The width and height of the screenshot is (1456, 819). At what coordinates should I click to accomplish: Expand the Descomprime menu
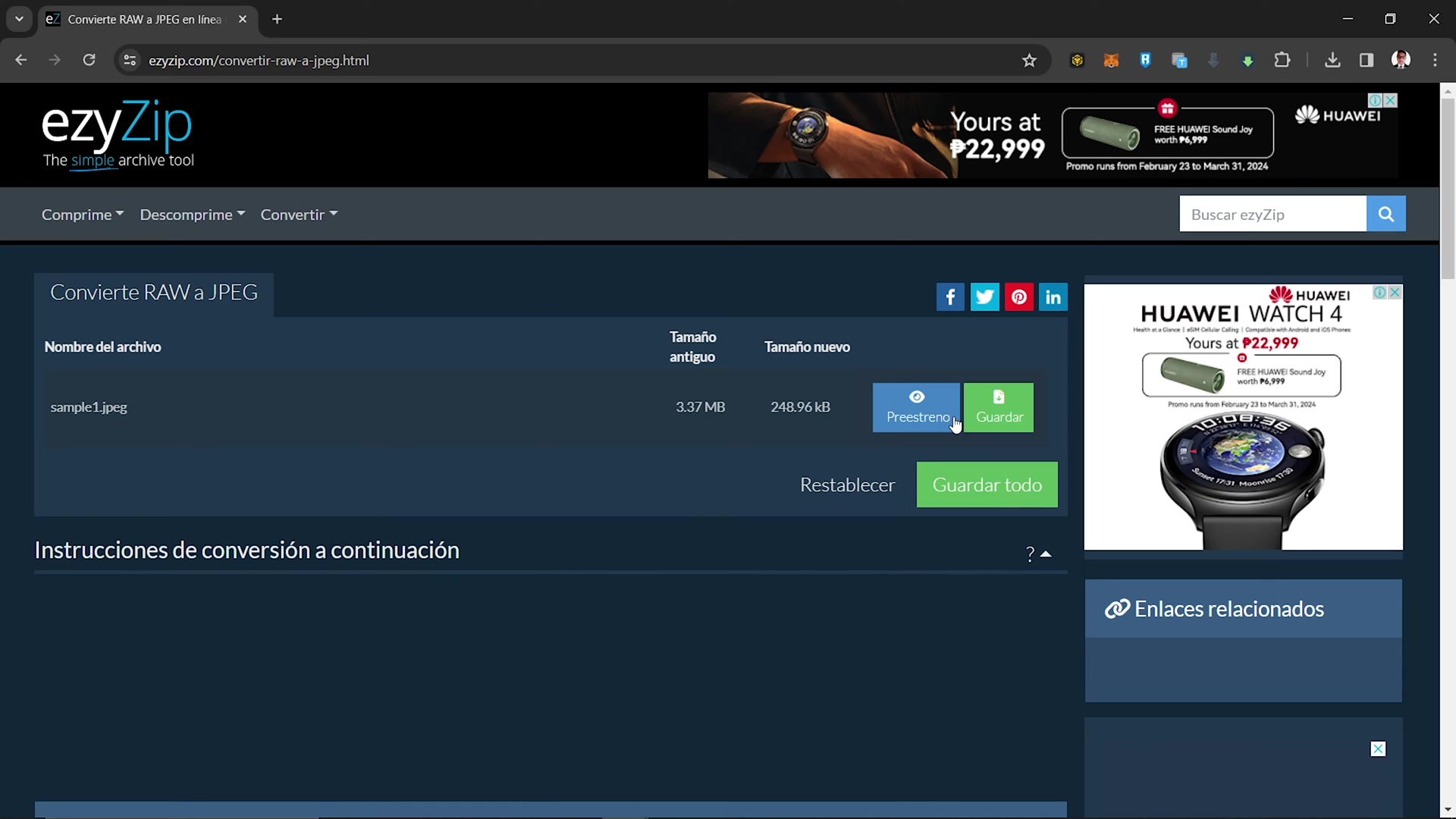pos(193,215)
